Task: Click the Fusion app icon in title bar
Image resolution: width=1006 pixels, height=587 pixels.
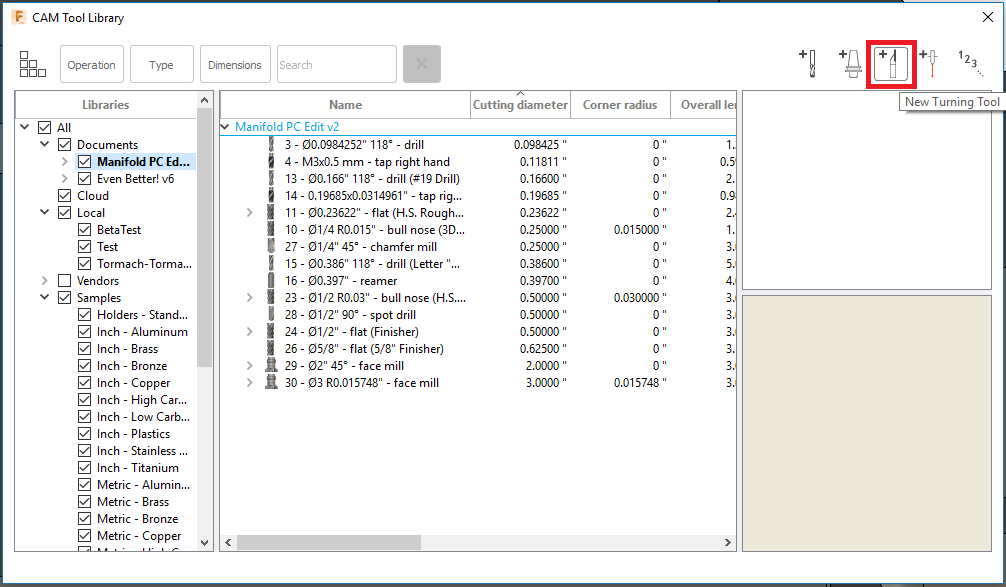Action: click(x=19, y=17)
